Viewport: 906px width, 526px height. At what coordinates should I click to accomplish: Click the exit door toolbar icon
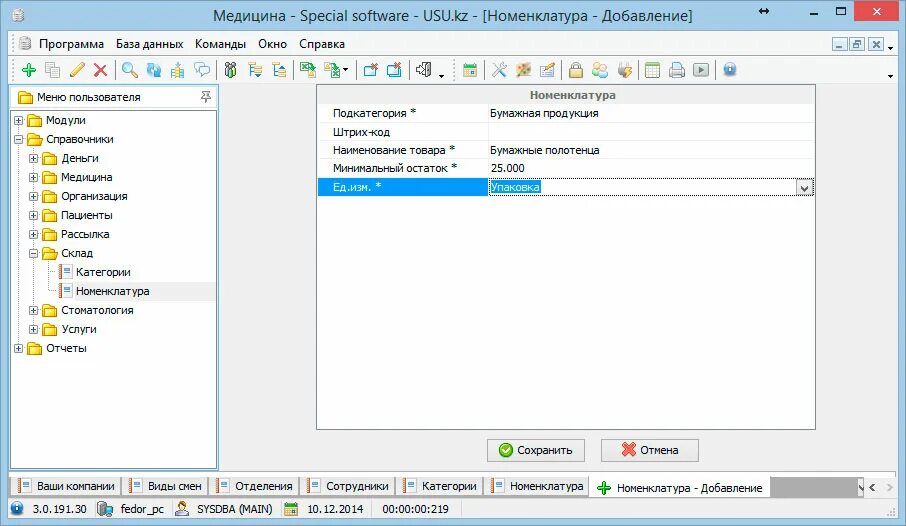point(424,71)
